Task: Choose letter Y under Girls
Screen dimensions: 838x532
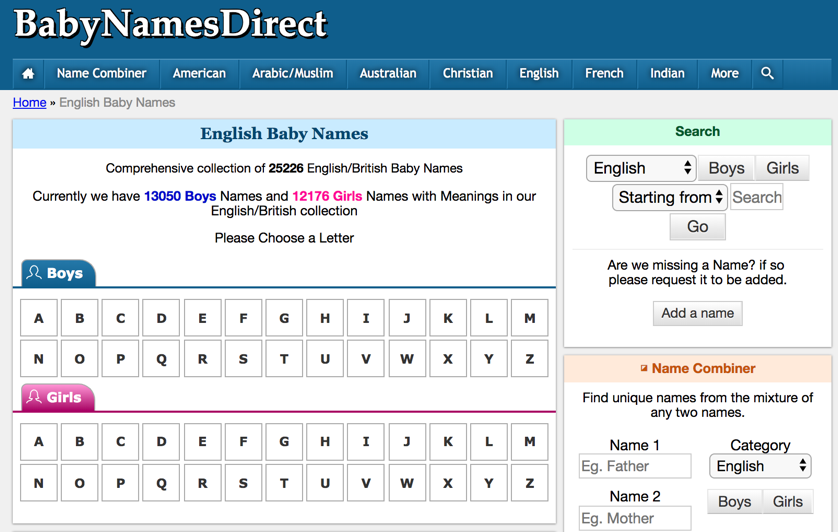Action: pos(489,483)
